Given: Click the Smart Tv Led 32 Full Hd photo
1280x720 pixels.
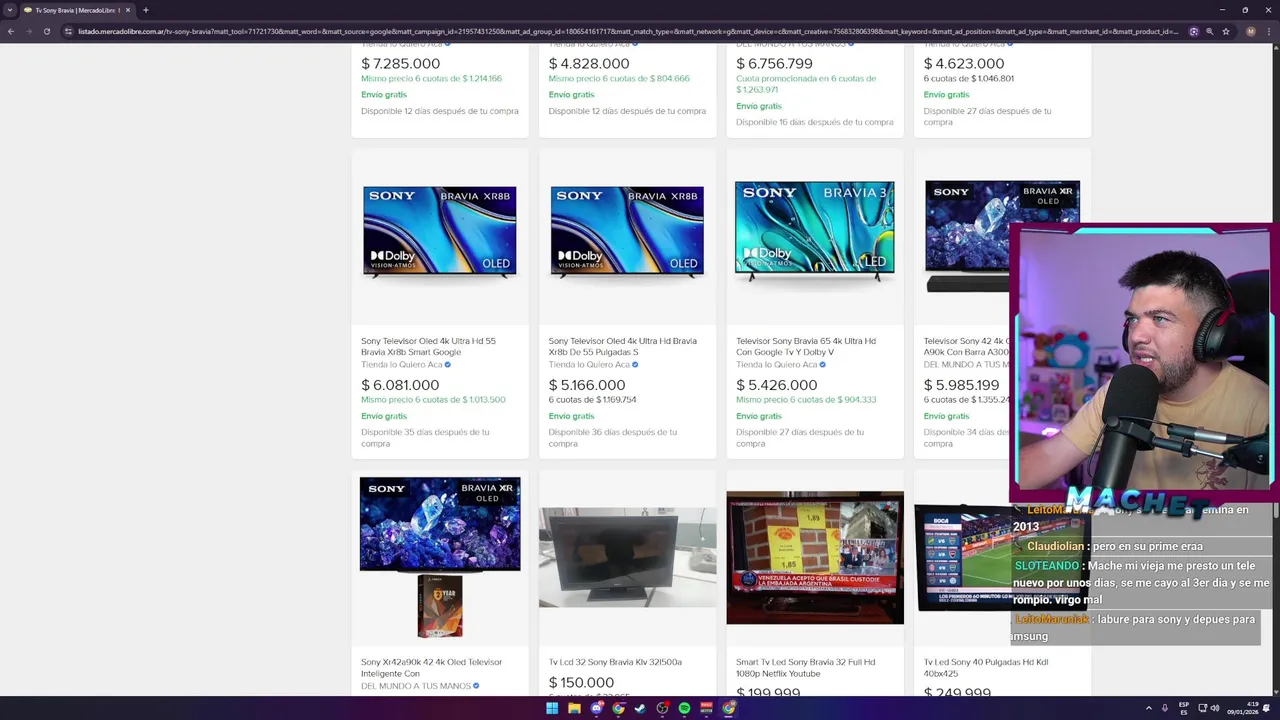Looking at the screenshot, I should [x=815, y=557].
